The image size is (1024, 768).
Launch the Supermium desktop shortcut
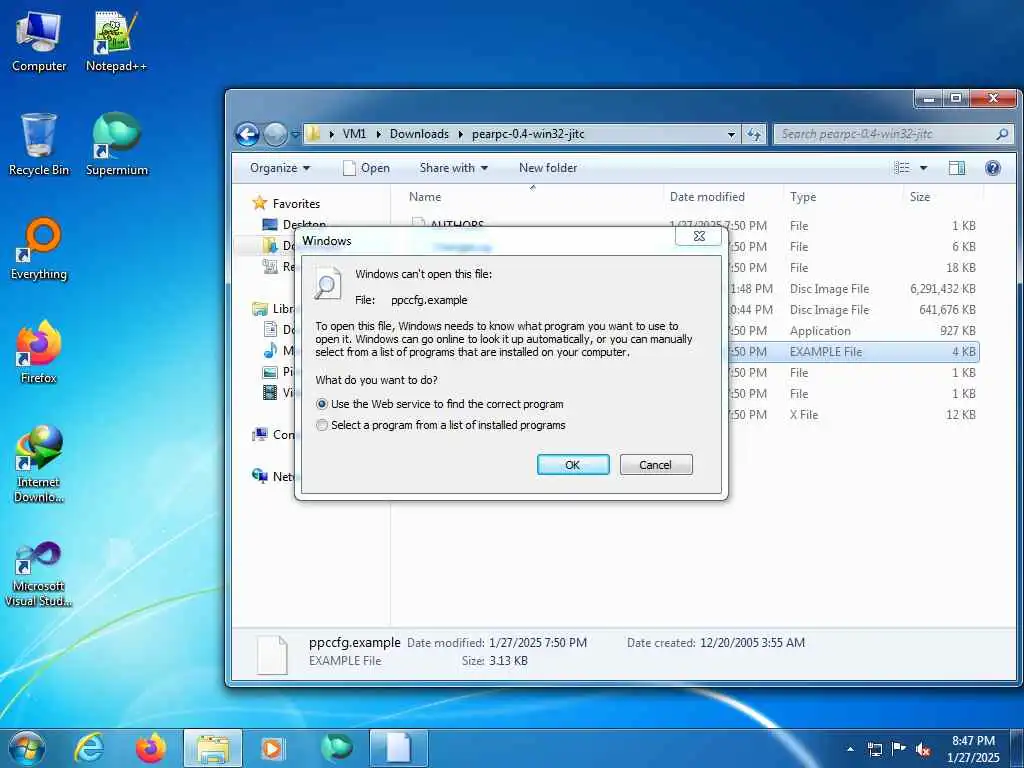(116, 145)
